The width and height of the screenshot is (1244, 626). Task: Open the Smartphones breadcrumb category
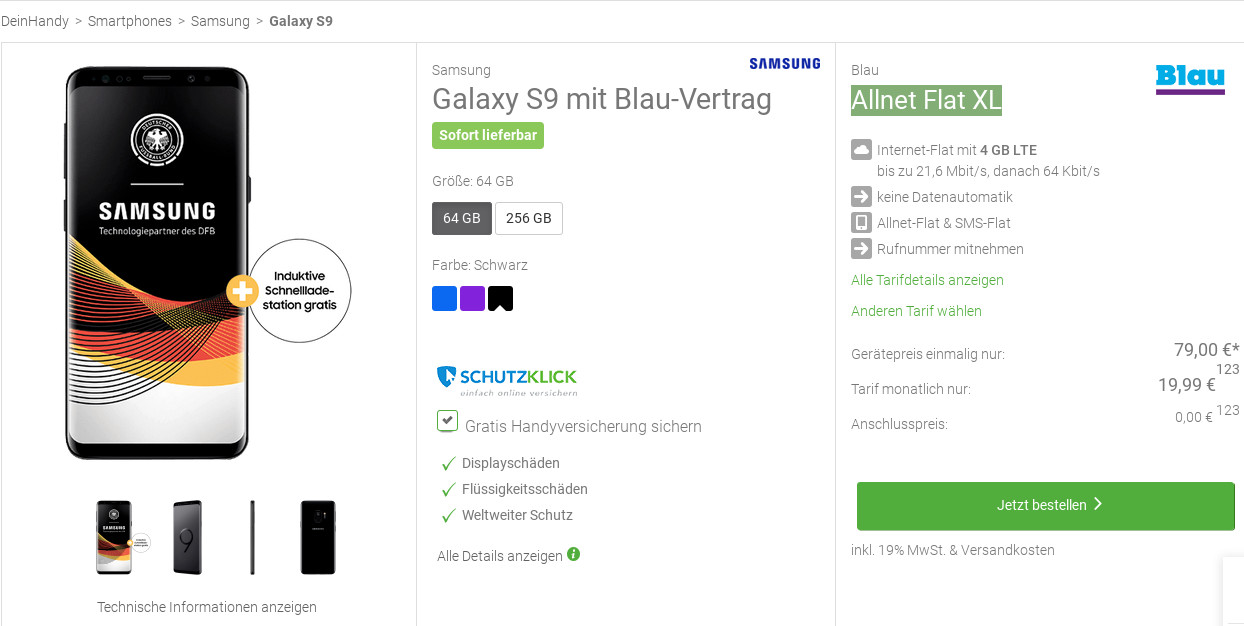coord(130,20)
